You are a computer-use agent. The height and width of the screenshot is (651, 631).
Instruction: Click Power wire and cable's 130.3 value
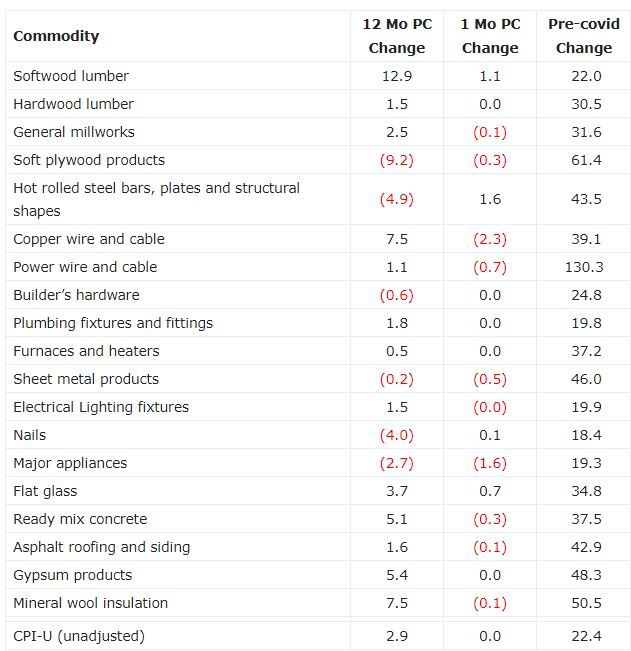pyautogui.click(x=584, y=267)
